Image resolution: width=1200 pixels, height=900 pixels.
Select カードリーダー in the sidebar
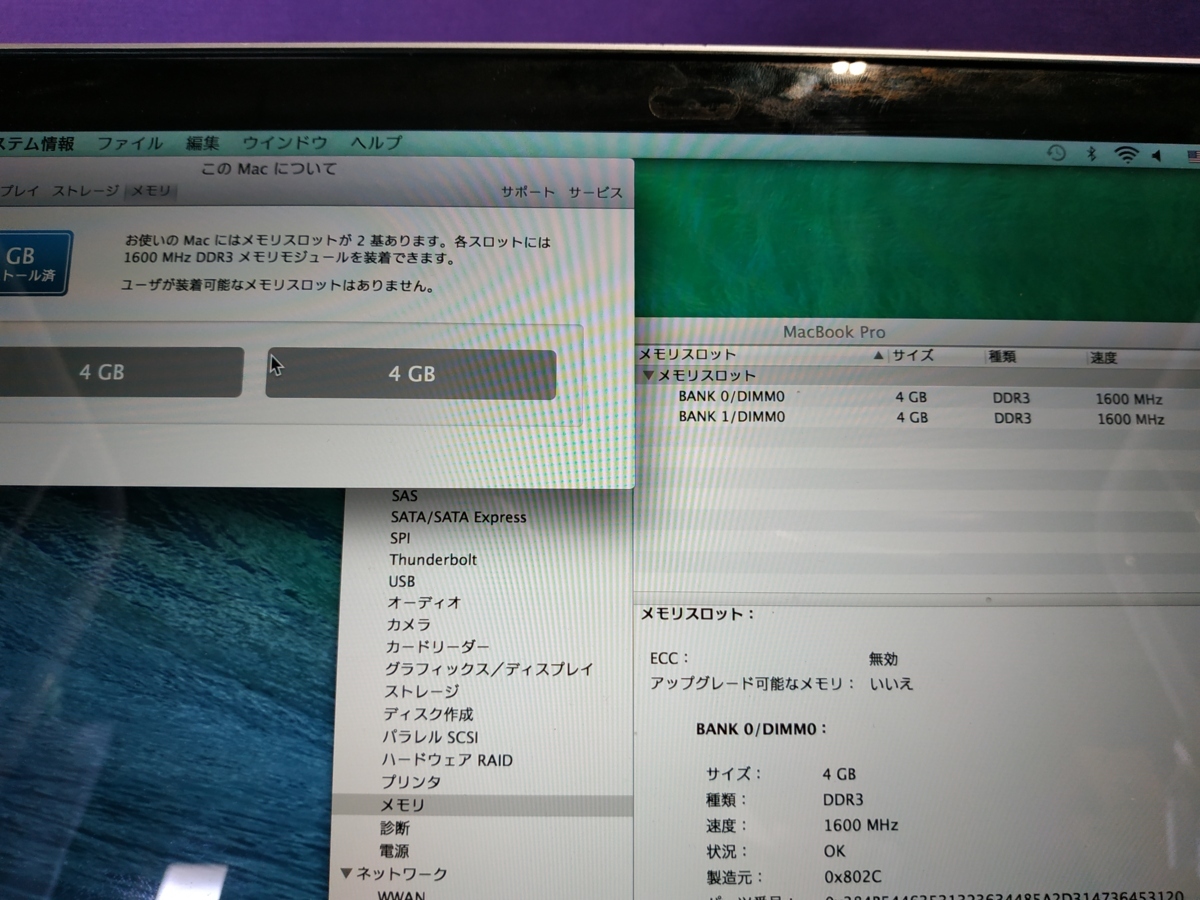coord(438,646)
